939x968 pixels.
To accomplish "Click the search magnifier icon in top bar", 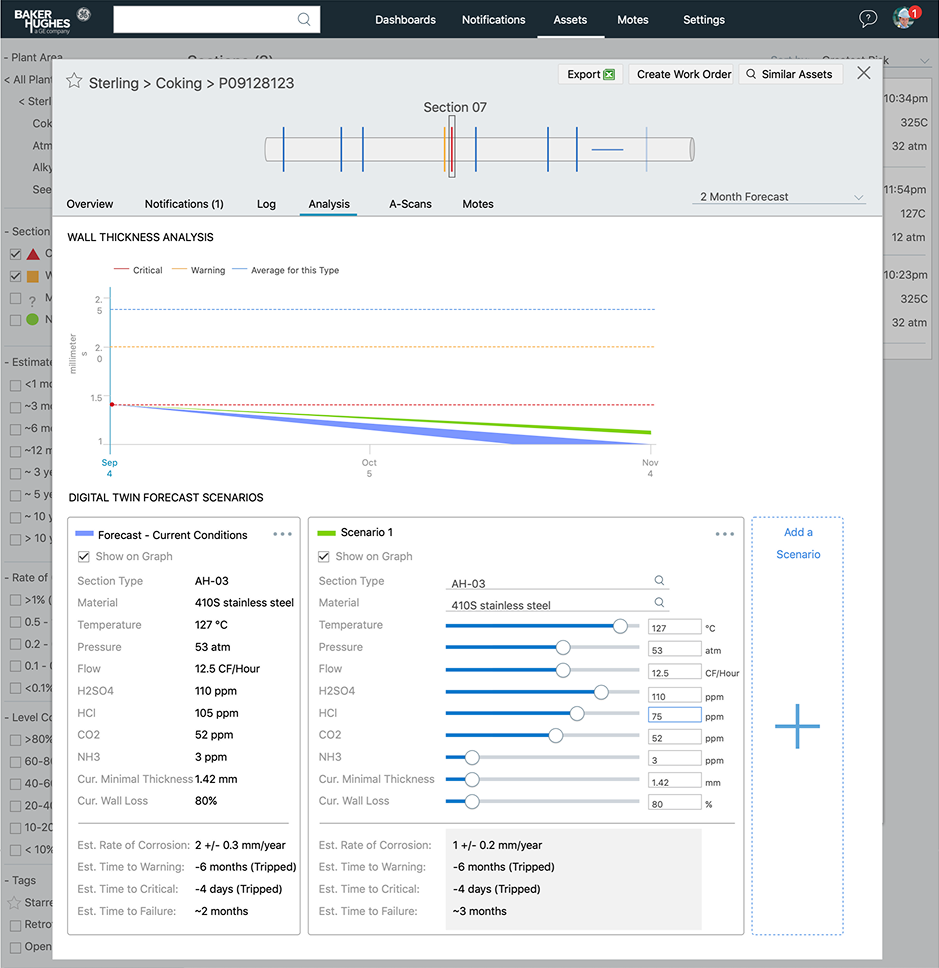I will (x=304, y=19).
